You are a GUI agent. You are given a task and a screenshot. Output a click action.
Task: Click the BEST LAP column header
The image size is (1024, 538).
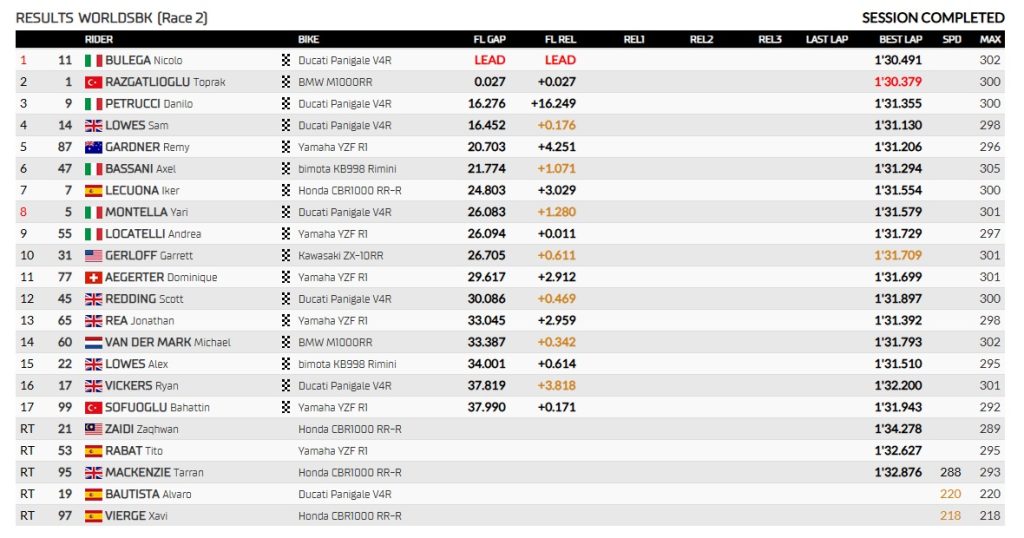pos(900,39)
